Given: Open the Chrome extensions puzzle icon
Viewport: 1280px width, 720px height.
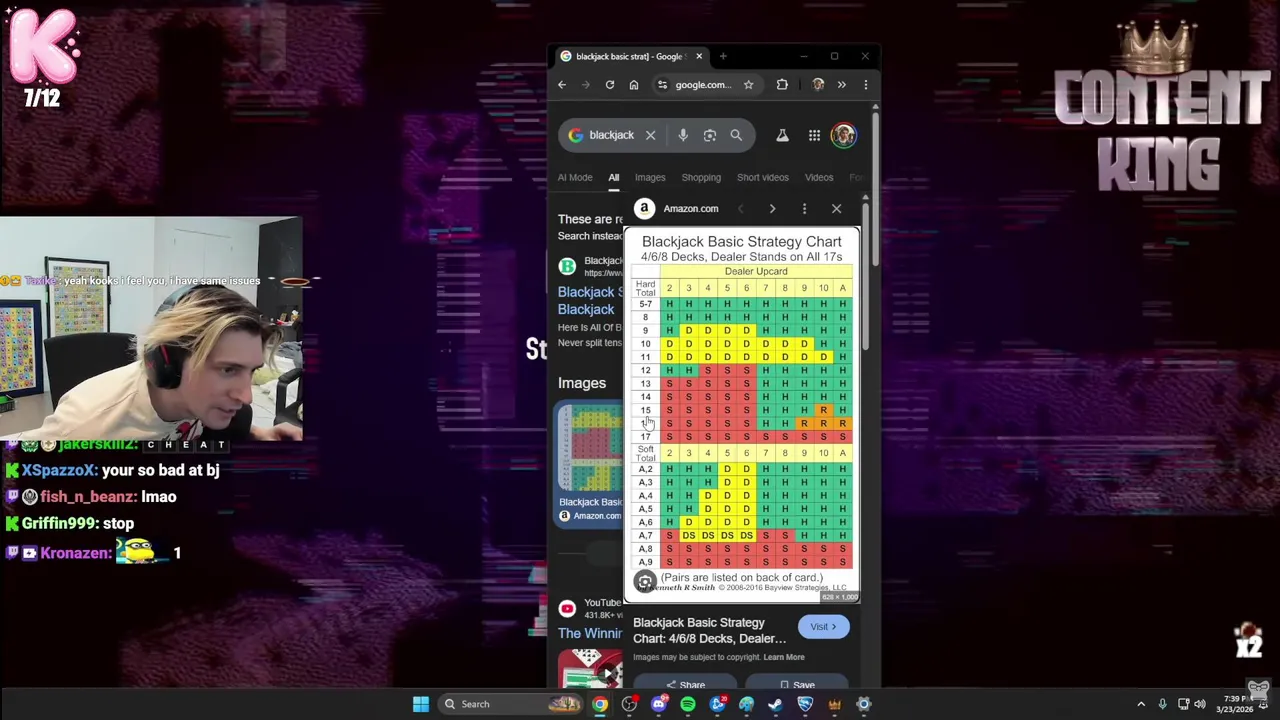Looking at the screenshot, I should pos(782,85).
